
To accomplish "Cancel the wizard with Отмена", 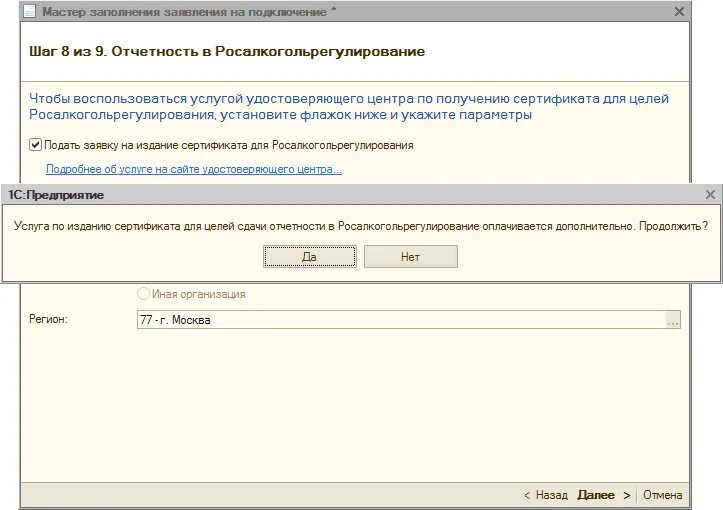I will click(x=663, y=495).
